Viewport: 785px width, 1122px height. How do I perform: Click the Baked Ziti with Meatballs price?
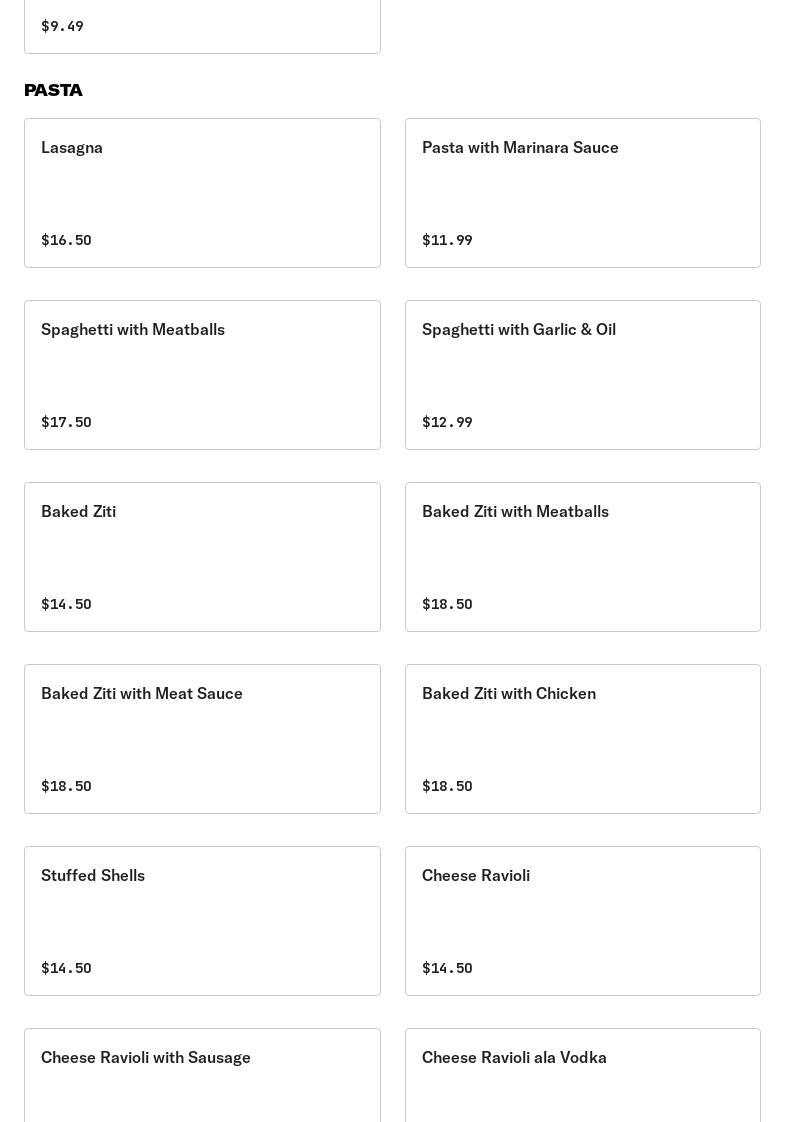(x=447, y=604)
